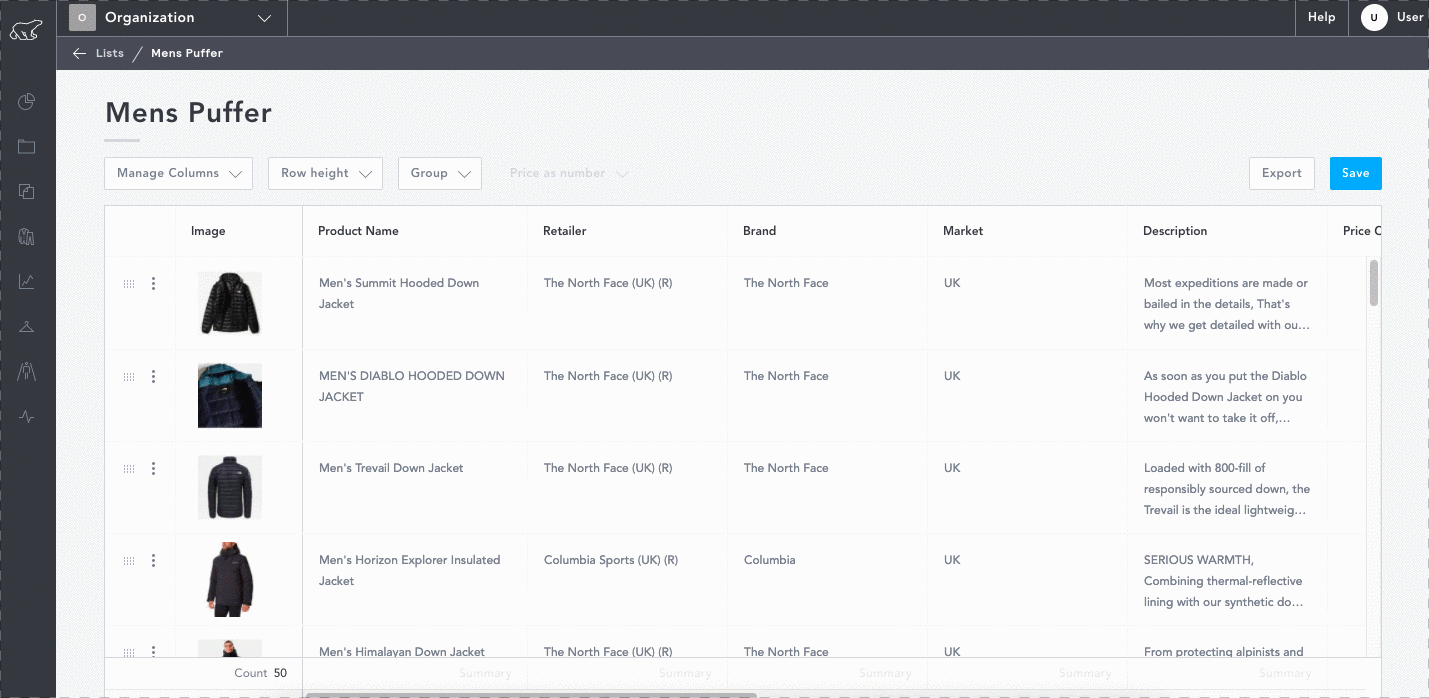The image size is (1429, 698).
Task: Open Trevail Down Jacket thumbnail
Action: [x=230, y=488]
